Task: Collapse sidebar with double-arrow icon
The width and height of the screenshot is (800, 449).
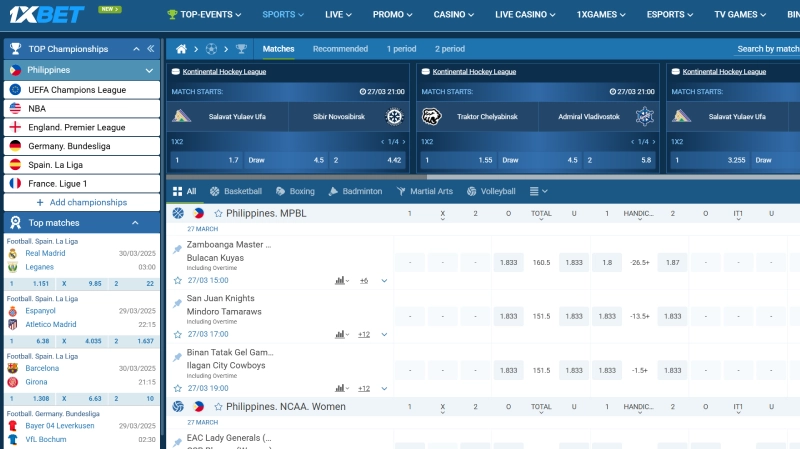Action: [151, 49]
